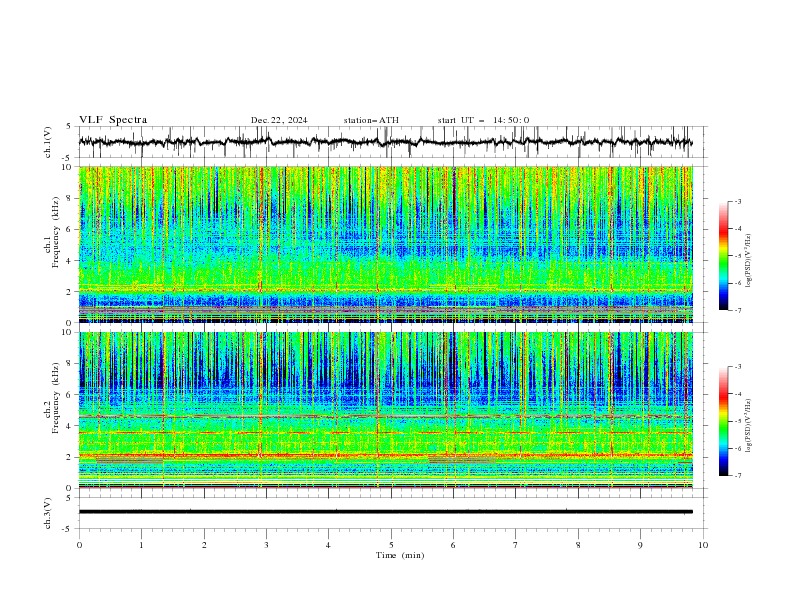Click the lower "log(PSD)(V²/Hz)" color bar label
Screen dimensions: 792x612
pyautogui.click(x=749, y=425)
